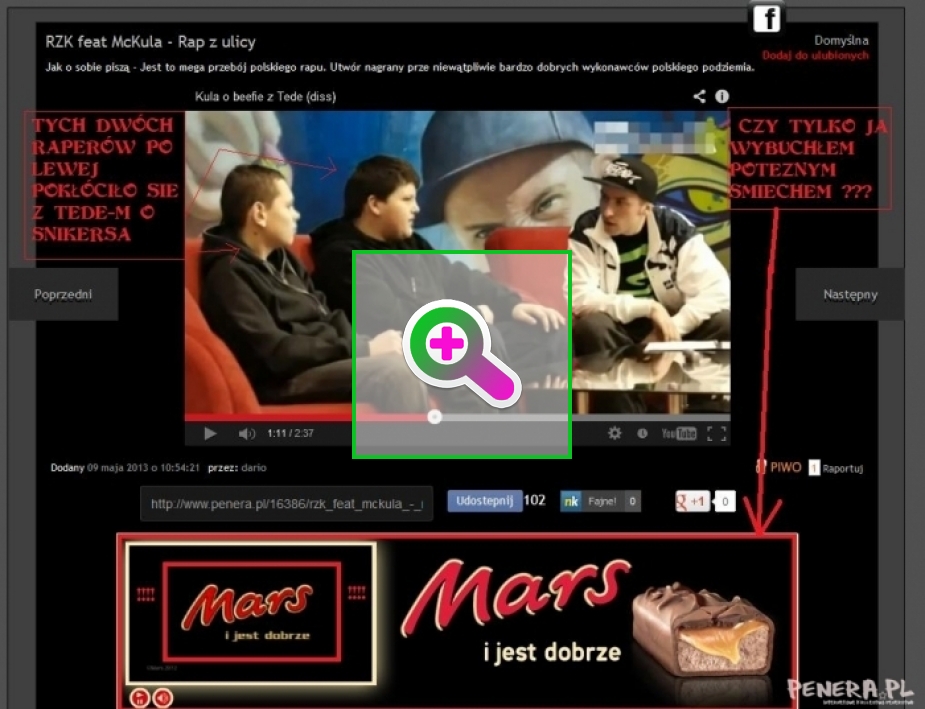Open the Facebook icon at the top
Viewport: 925px width, 709px height.
click(x=766, y=18)
